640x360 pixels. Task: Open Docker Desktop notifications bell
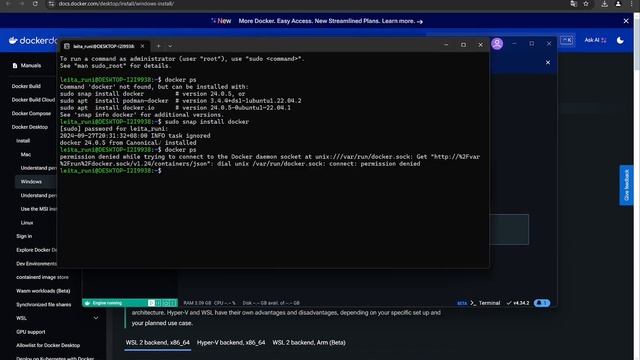click(x=542, y=303)
